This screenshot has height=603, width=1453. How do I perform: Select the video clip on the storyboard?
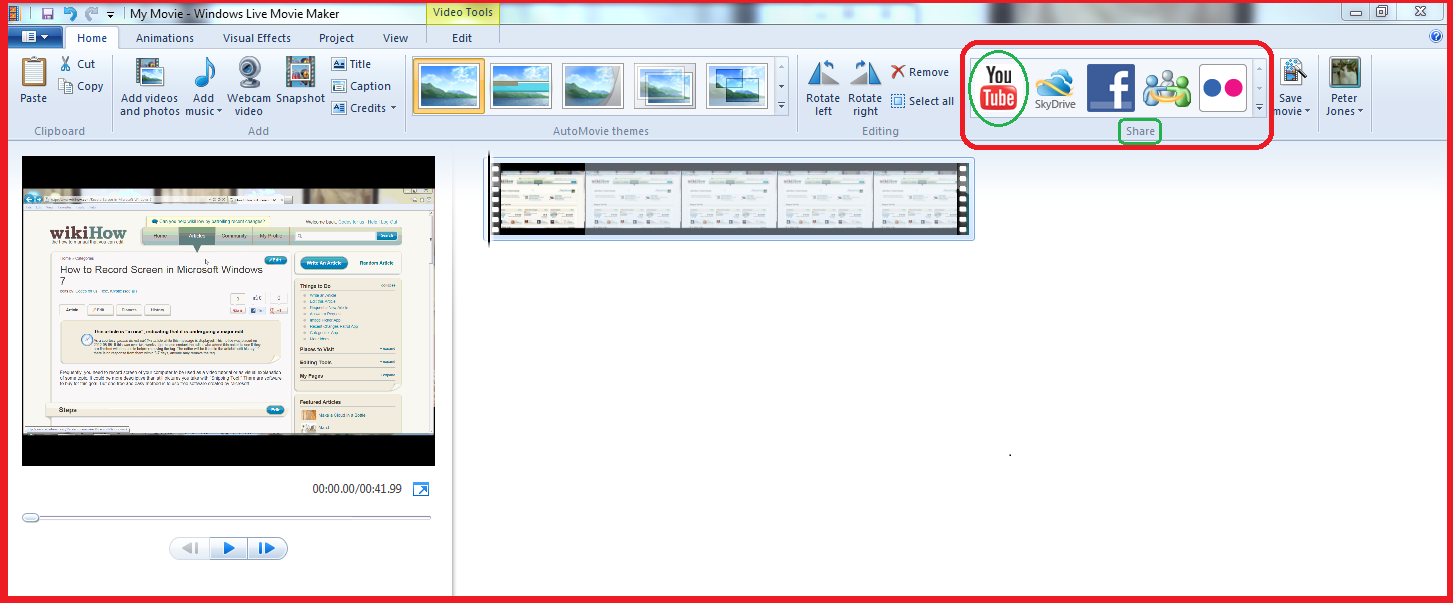tap(731, 198)
